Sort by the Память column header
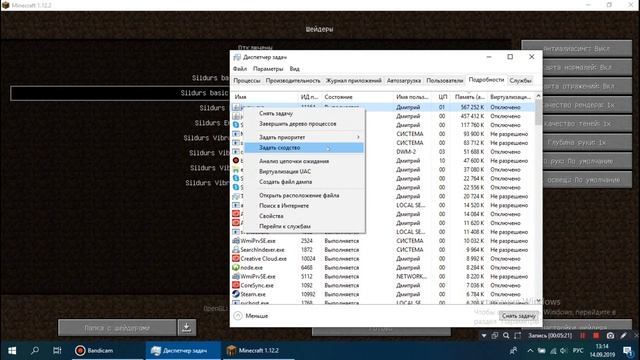This screenshot has width=640, height=360. tap(469, 97)
